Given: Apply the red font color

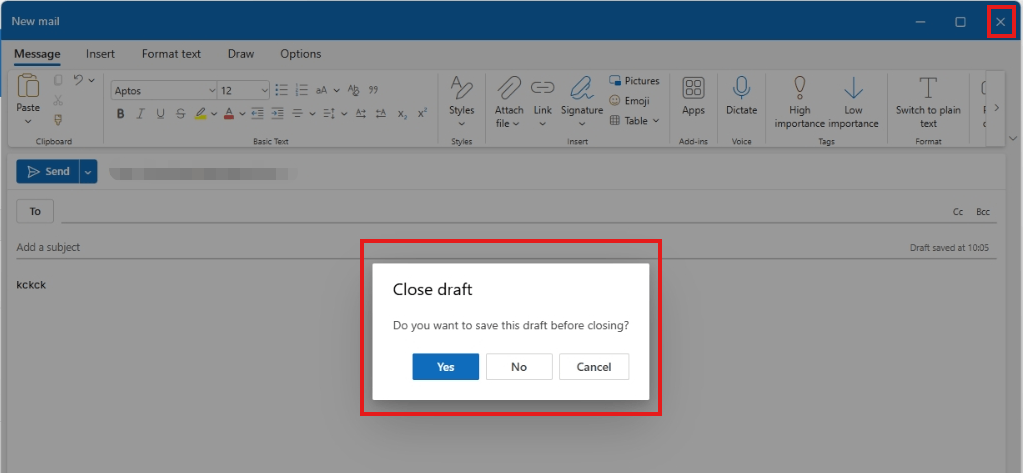Looking at the screenshot, I should [229, 114].
